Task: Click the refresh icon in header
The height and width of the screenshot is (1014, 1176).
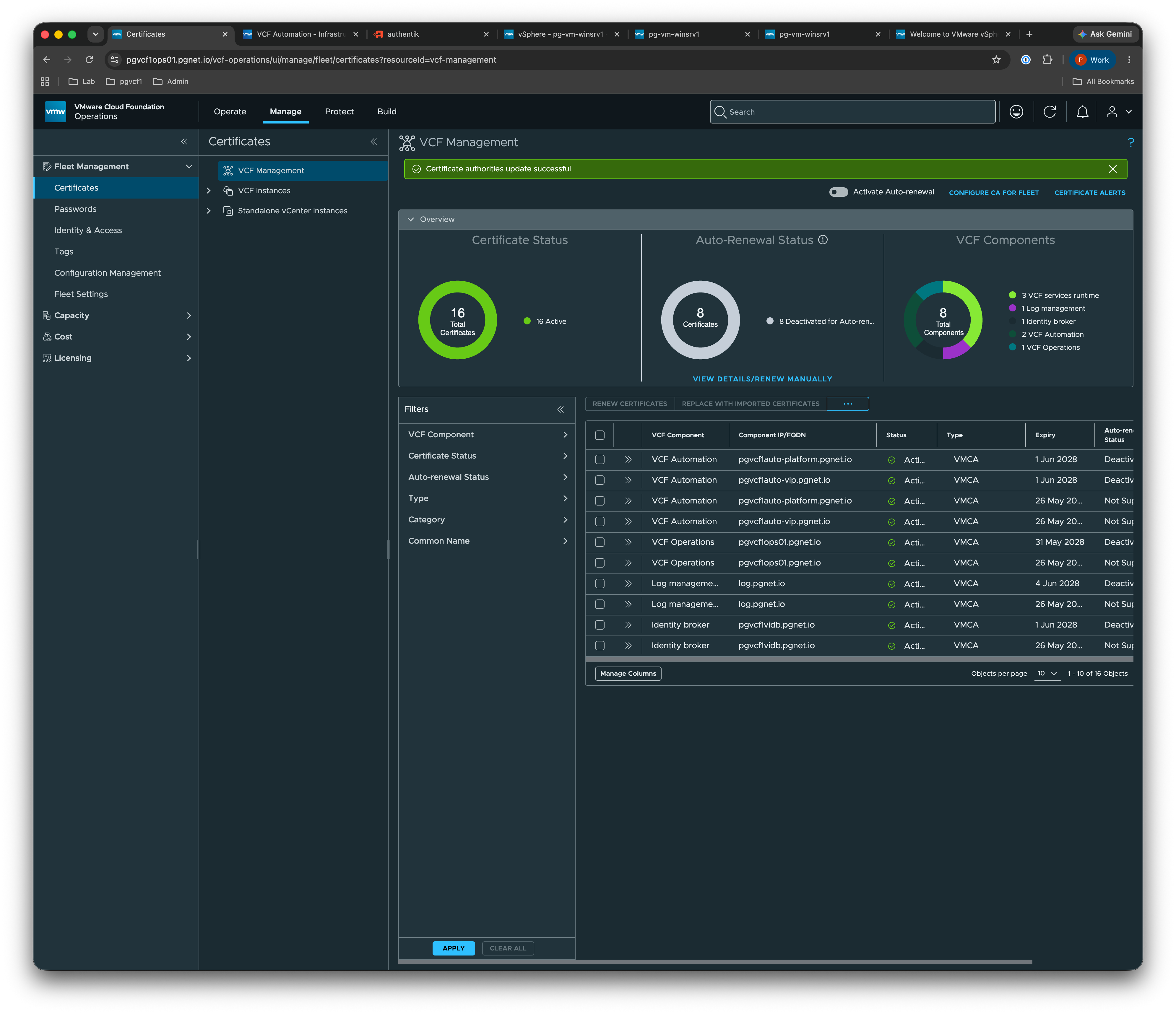Action: click(1050, 112)
